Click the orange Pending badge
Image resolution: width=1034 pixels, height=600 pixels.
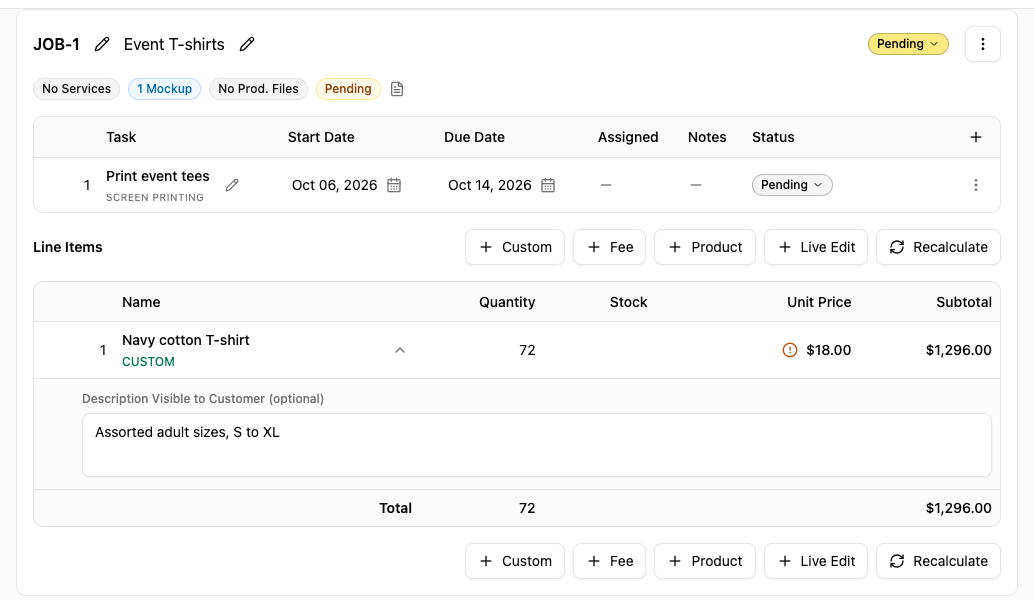point(348,89)
